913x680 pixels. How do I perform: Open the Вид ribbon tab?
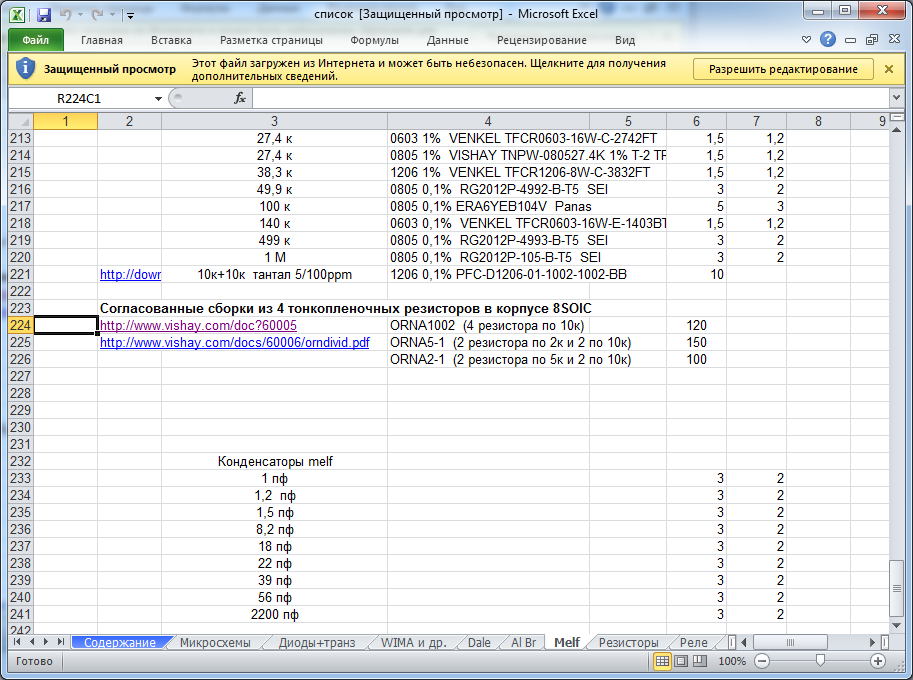click(x=625, y=40)
